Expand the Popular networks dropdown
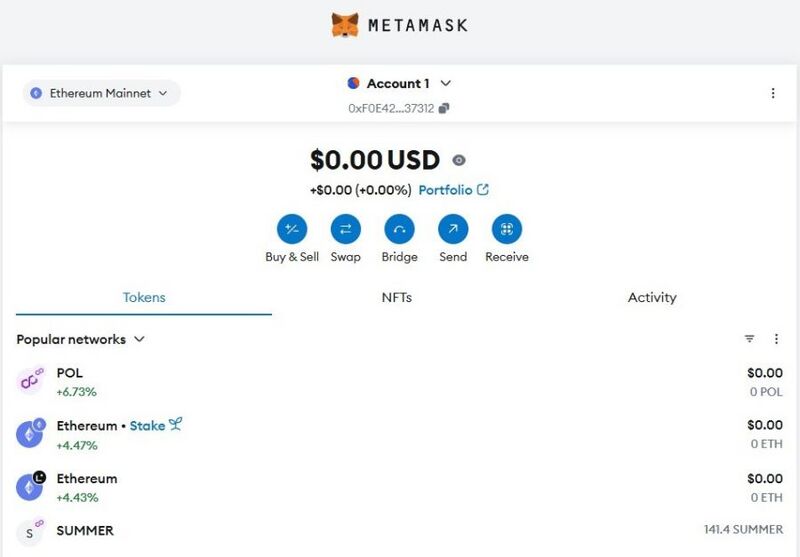 click(x=80, y=339)
